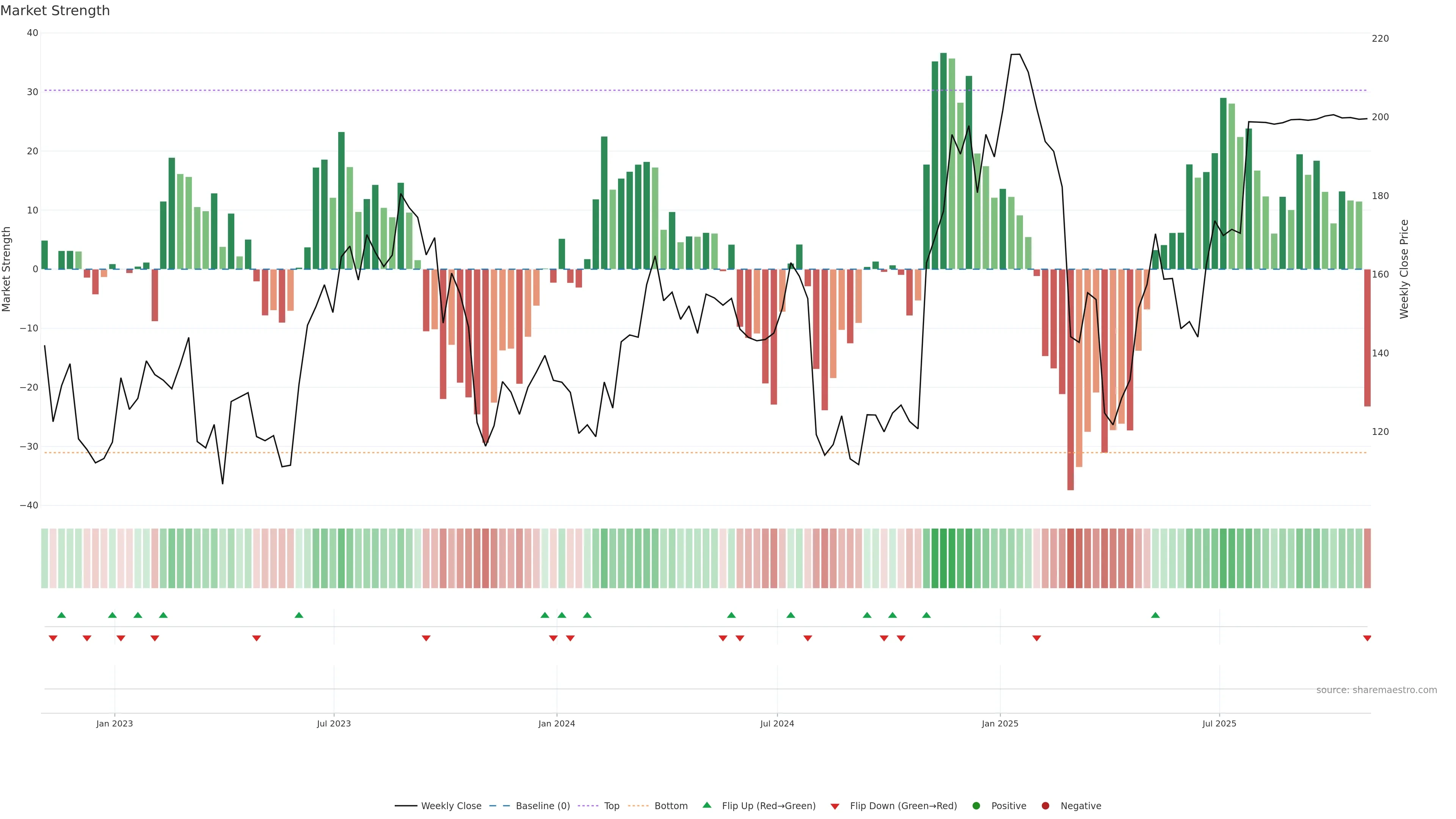Click the first green flip-up triangle at far left
Image resolution: width=1456 pixels, height=819 pixels.
61,615
